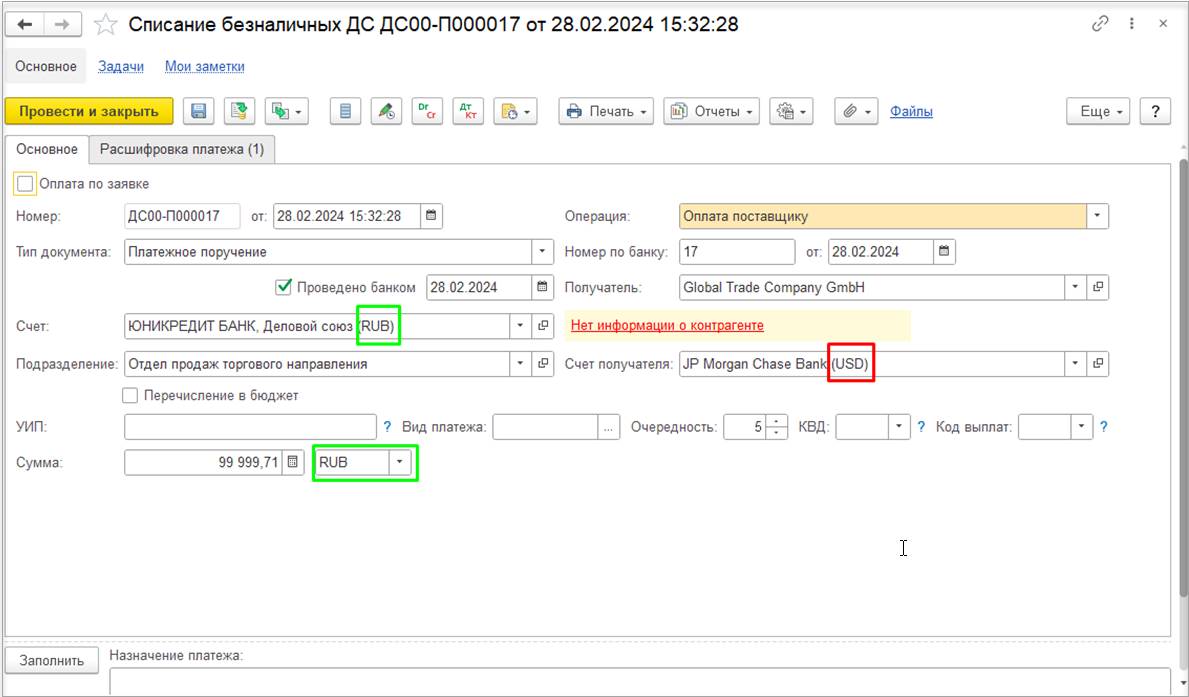This screenshot has width=1189, height=697.
Task: Open create-based-on dropdown button
Action: coord(287,111)
